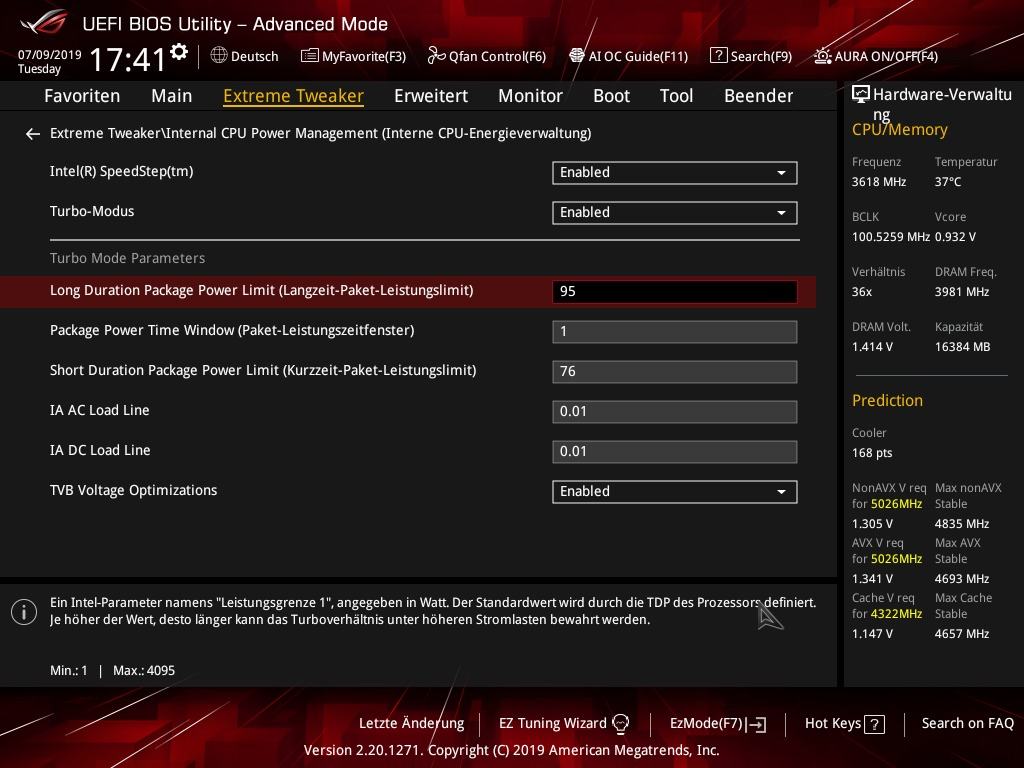Select Turbo-Modus label
This screenshot has width=1024, height=768.
tap(92, 212)
